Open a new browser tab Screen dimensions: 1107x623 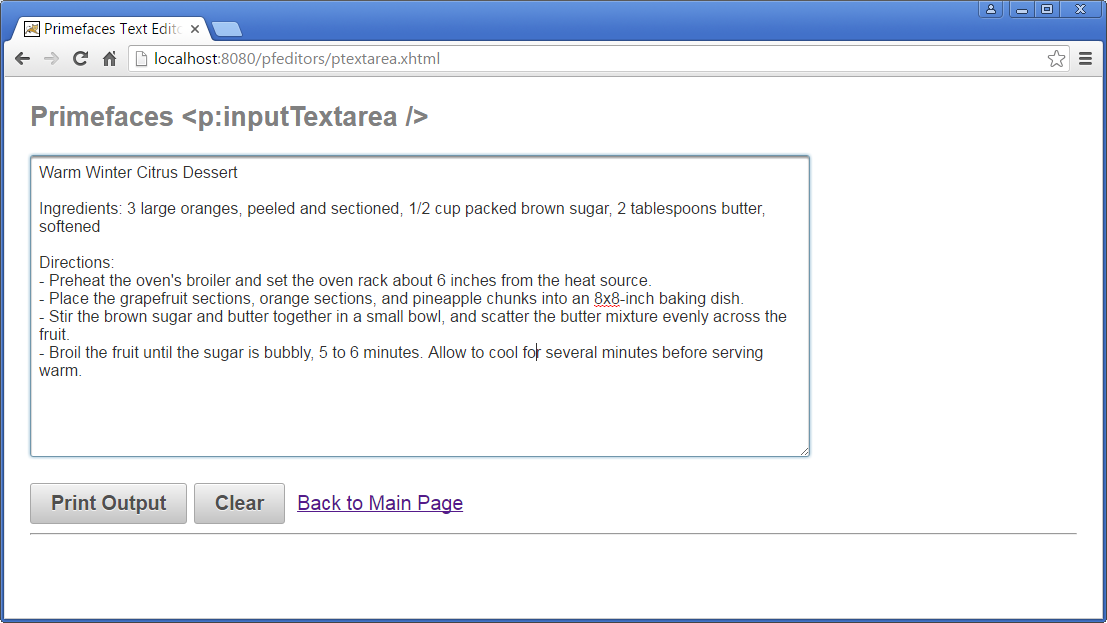point(227,29)
